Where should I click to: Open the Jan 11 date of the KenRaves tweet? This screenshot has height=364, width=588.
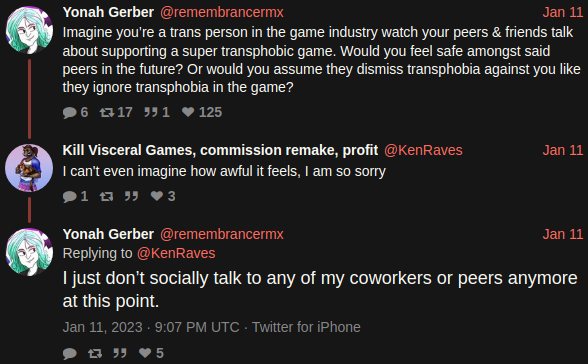click(563, 150)
